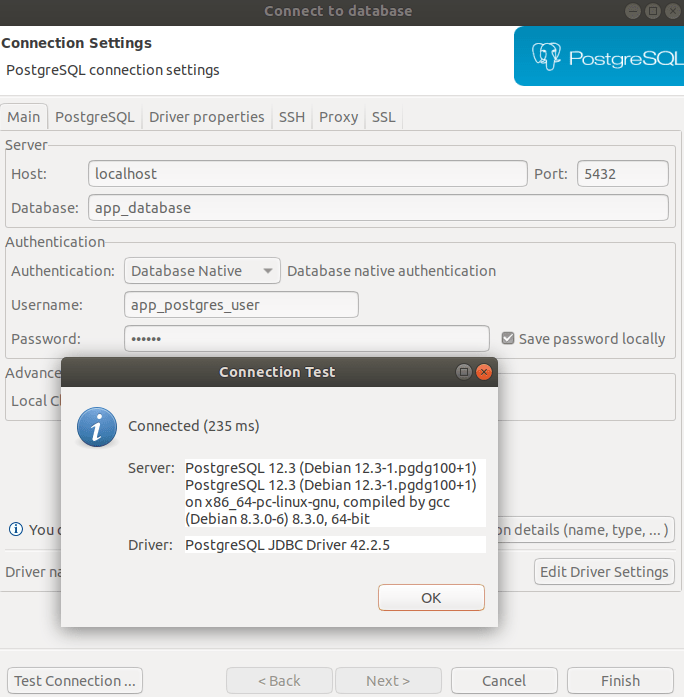The image size is (684, 697).
Task: Open the Driver properties tab
Action: [207, 116]
